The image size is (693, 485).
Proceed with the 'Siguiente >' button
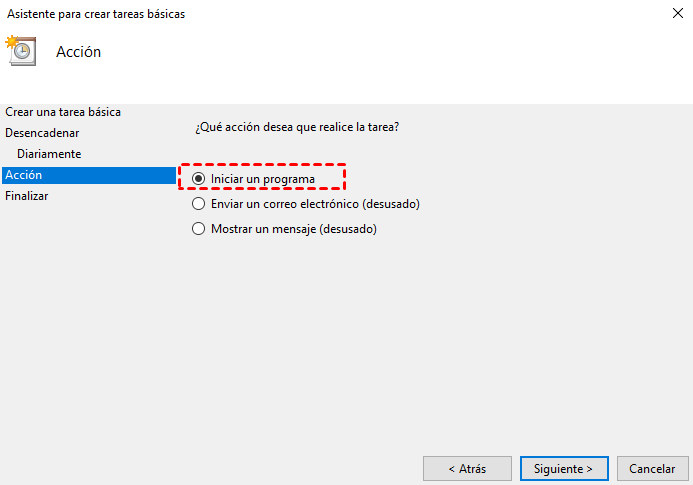(563, 468)
